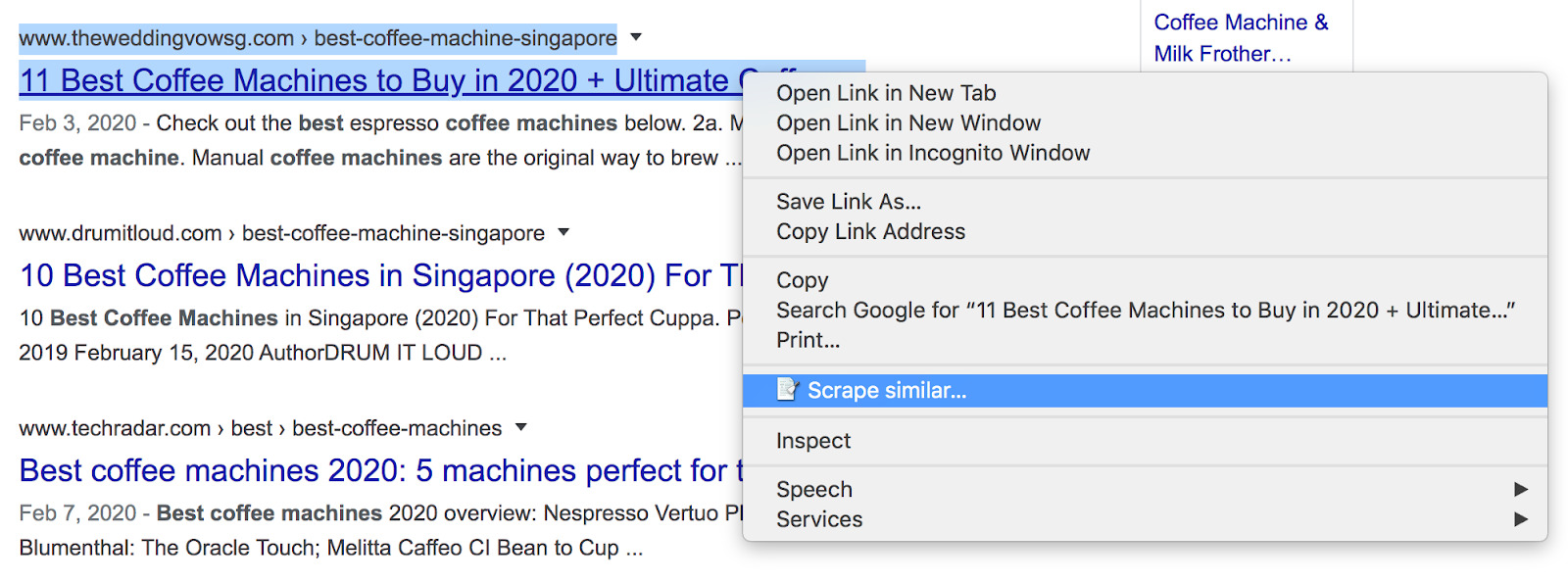
Task: Open link in a New Window
Action: 907,122
